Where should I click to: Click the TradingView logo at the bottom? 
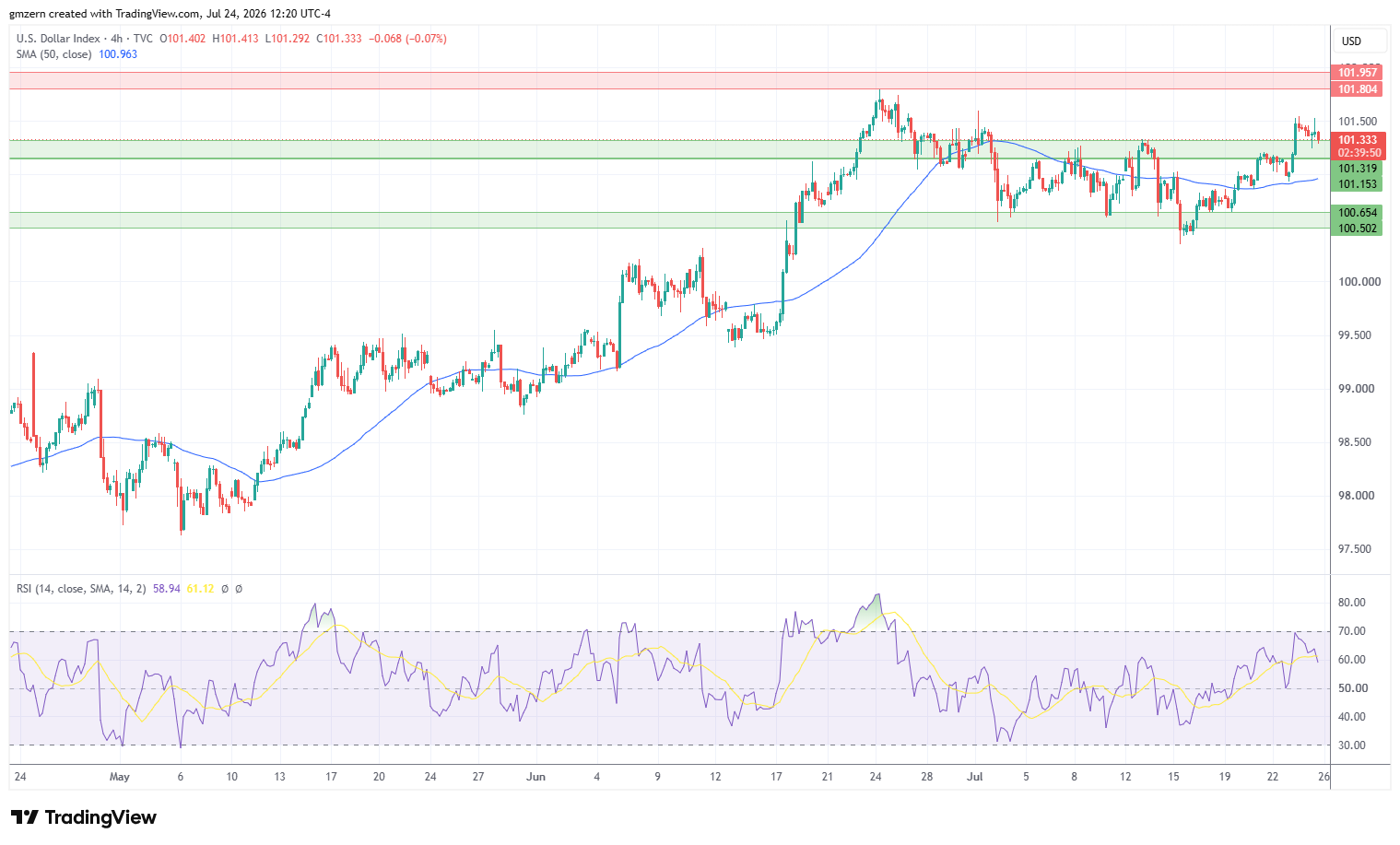click(x=83, y=817)
